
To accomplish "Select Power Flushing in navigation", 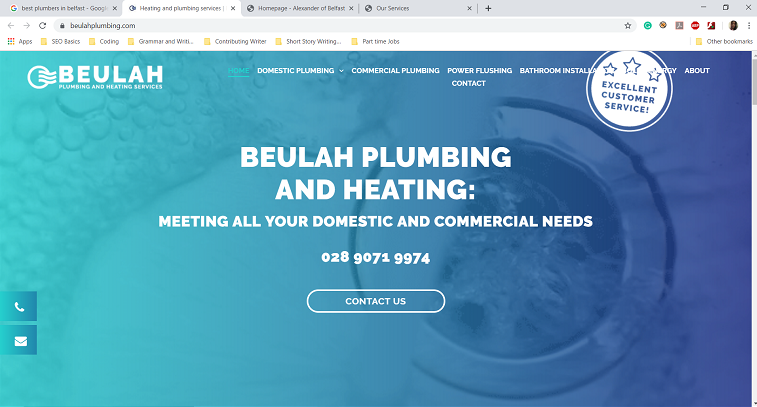I will pyautogui.click(x=479, y=70).
